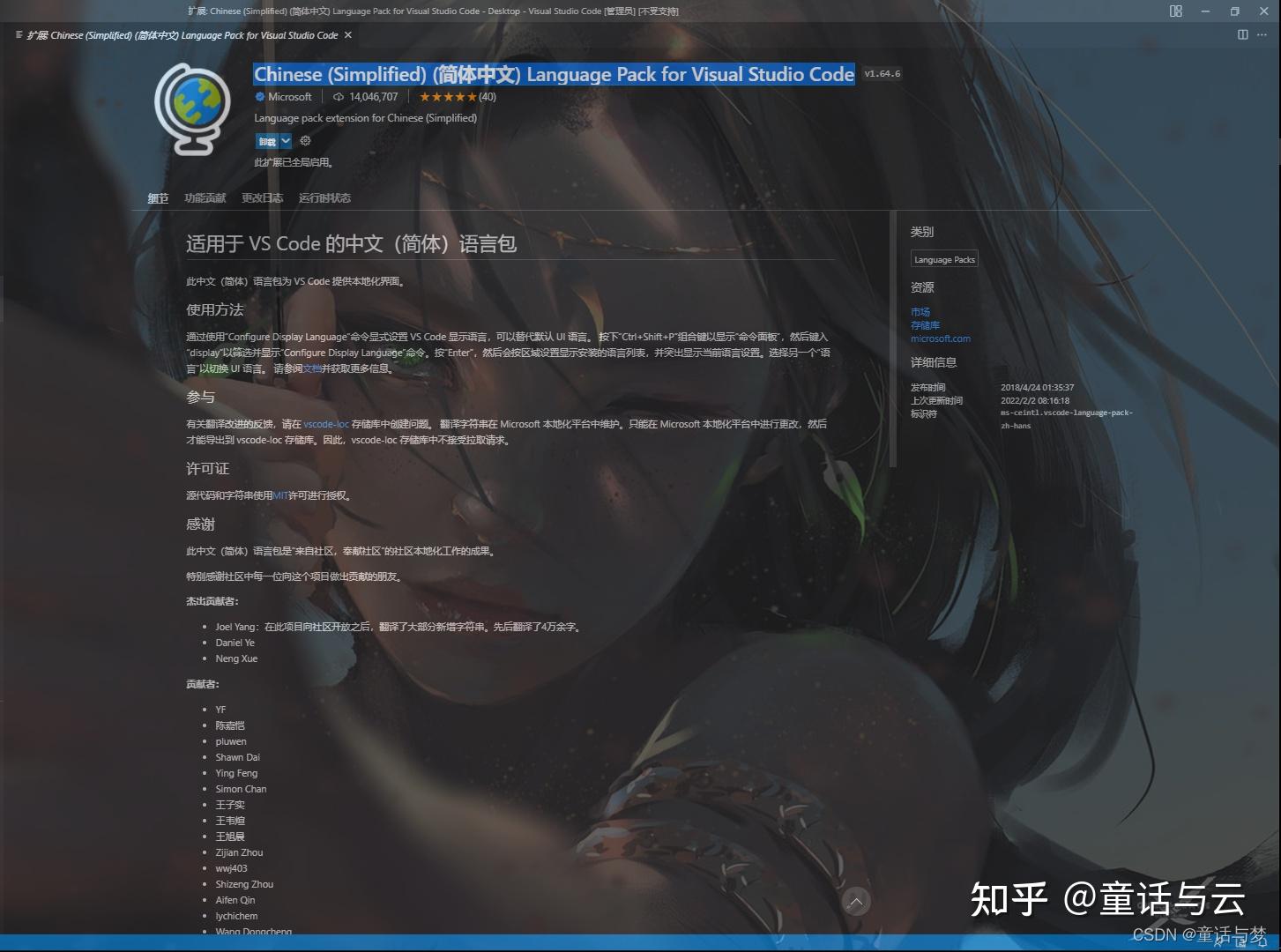Click the verified publisher badge beside Microsoft
The height and width of the screenshot is (952, 1281).
(258, 97)
